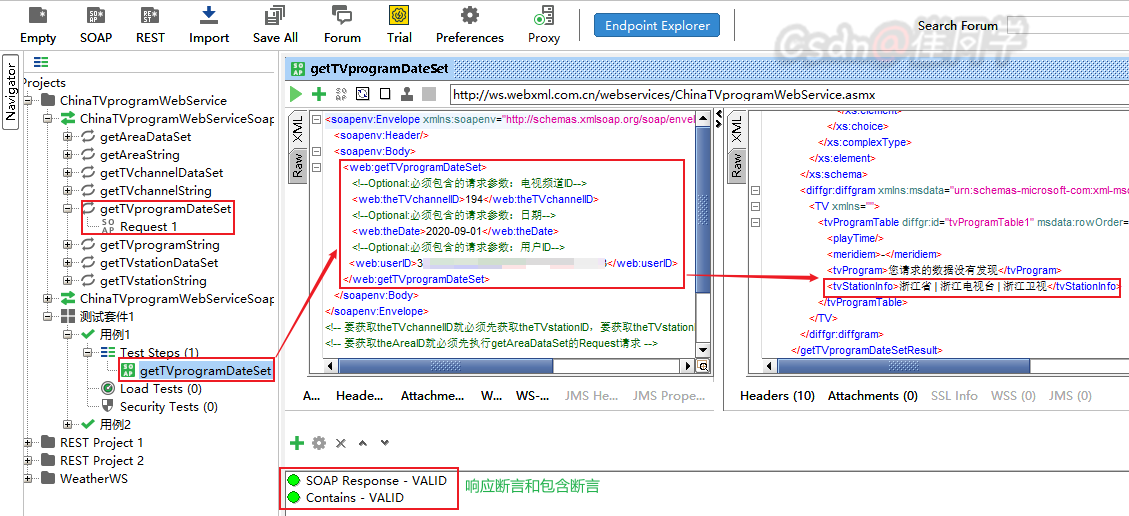Viewport: 1129px width, 516px height.
Task: Collapse the 测试套件1 test suite
Action: pyautogui.click(x=48, y=317)
